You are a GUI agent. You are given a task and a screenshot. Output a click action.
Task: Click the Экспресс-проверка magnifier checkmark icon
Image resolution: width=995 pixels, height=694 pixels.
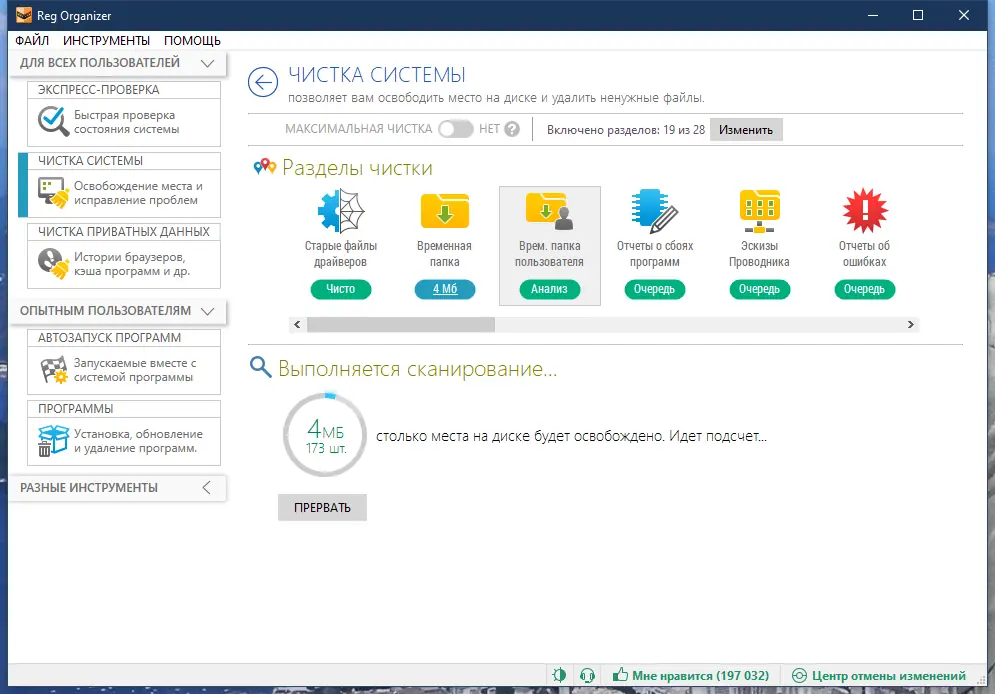[53, 121]
